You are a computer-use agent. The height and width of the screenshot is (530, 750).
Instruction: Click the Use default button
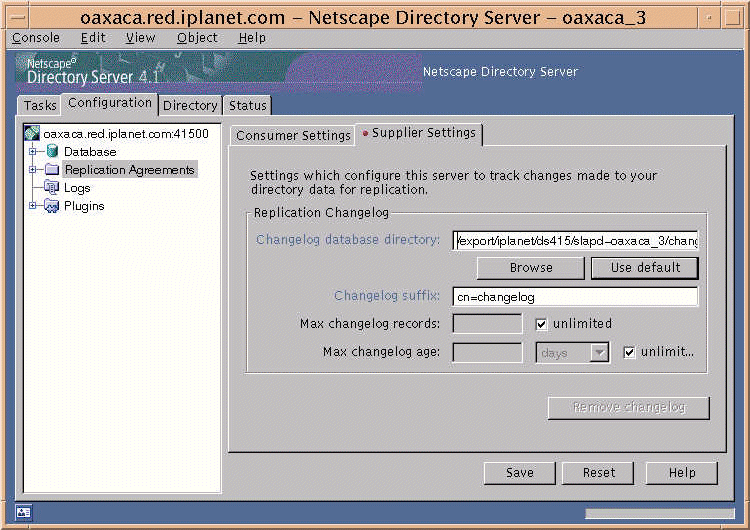[645, 268]
